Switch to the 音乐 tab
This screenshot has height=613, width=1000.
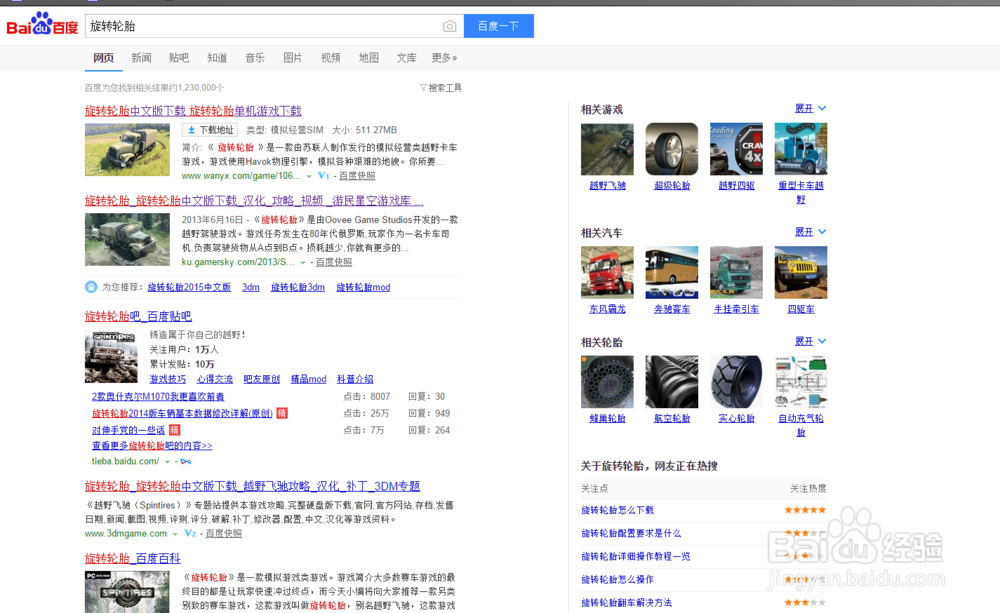coord(255,58)
